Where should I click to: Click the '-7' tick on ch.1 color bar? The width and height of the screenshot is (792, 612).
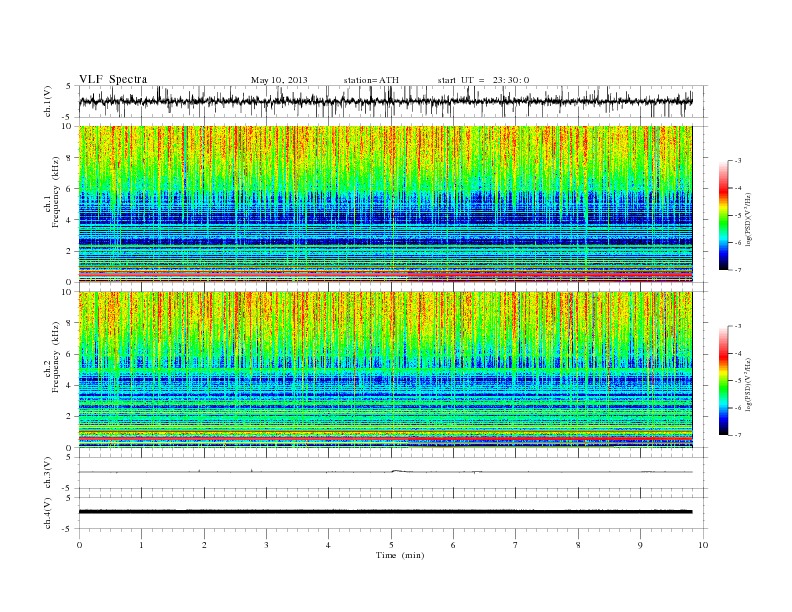click(x=738, y=270)
